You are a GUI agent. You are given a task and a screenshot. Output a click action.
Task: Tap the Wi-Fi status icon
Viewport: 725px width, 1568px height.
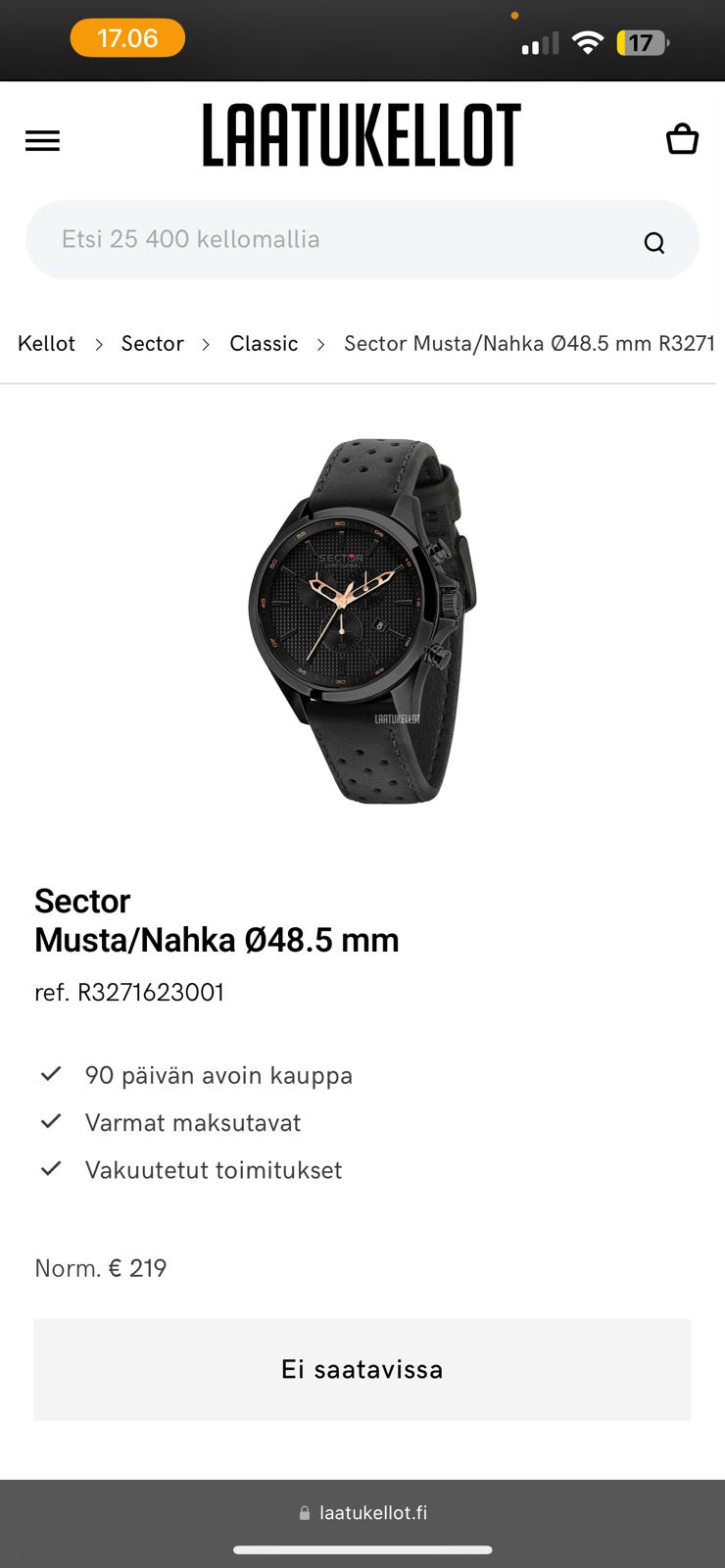588,43
